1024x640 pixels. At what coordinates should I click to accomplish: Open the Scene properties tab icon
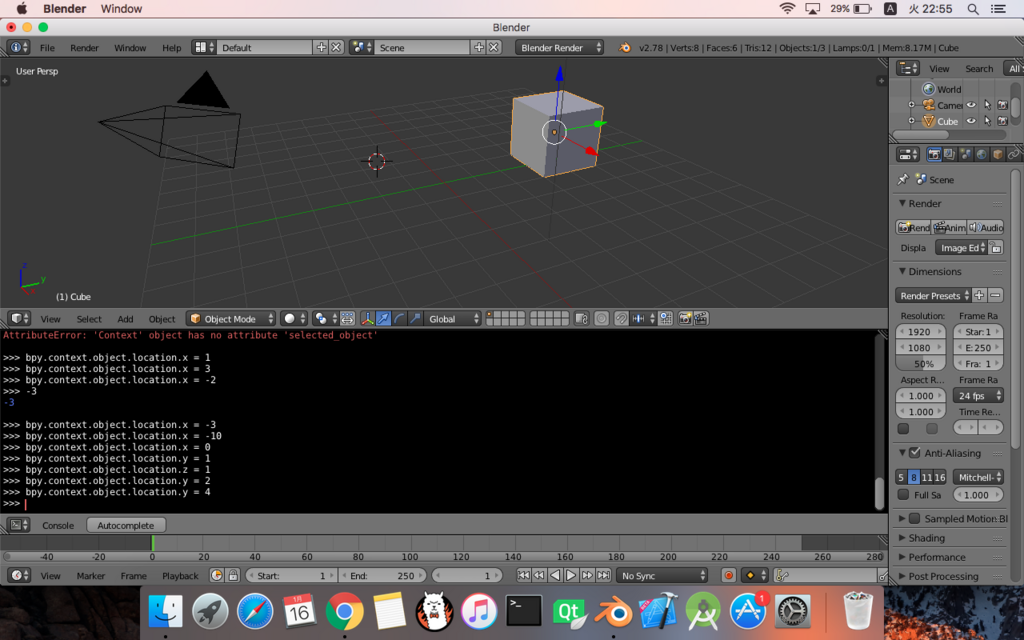965,155
